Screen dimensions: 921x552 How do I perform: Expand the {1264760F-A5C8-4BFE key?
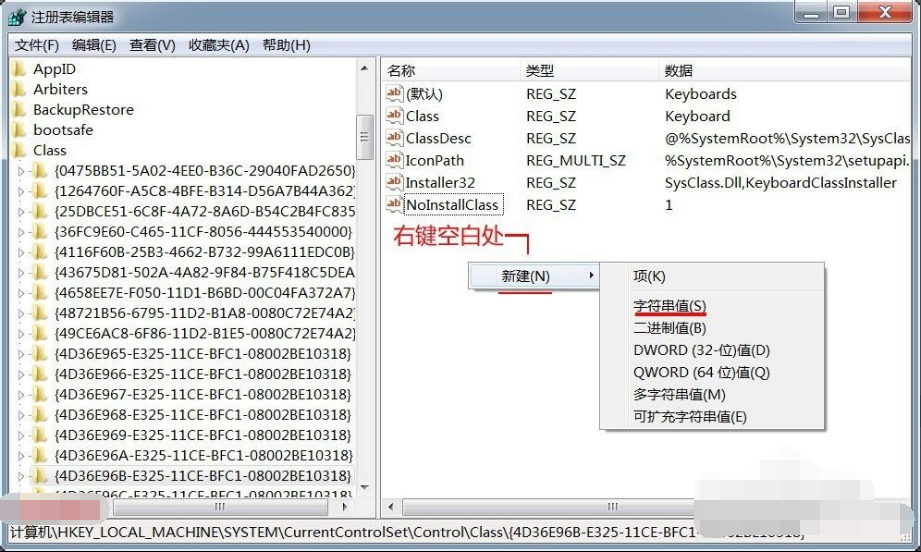21,191
